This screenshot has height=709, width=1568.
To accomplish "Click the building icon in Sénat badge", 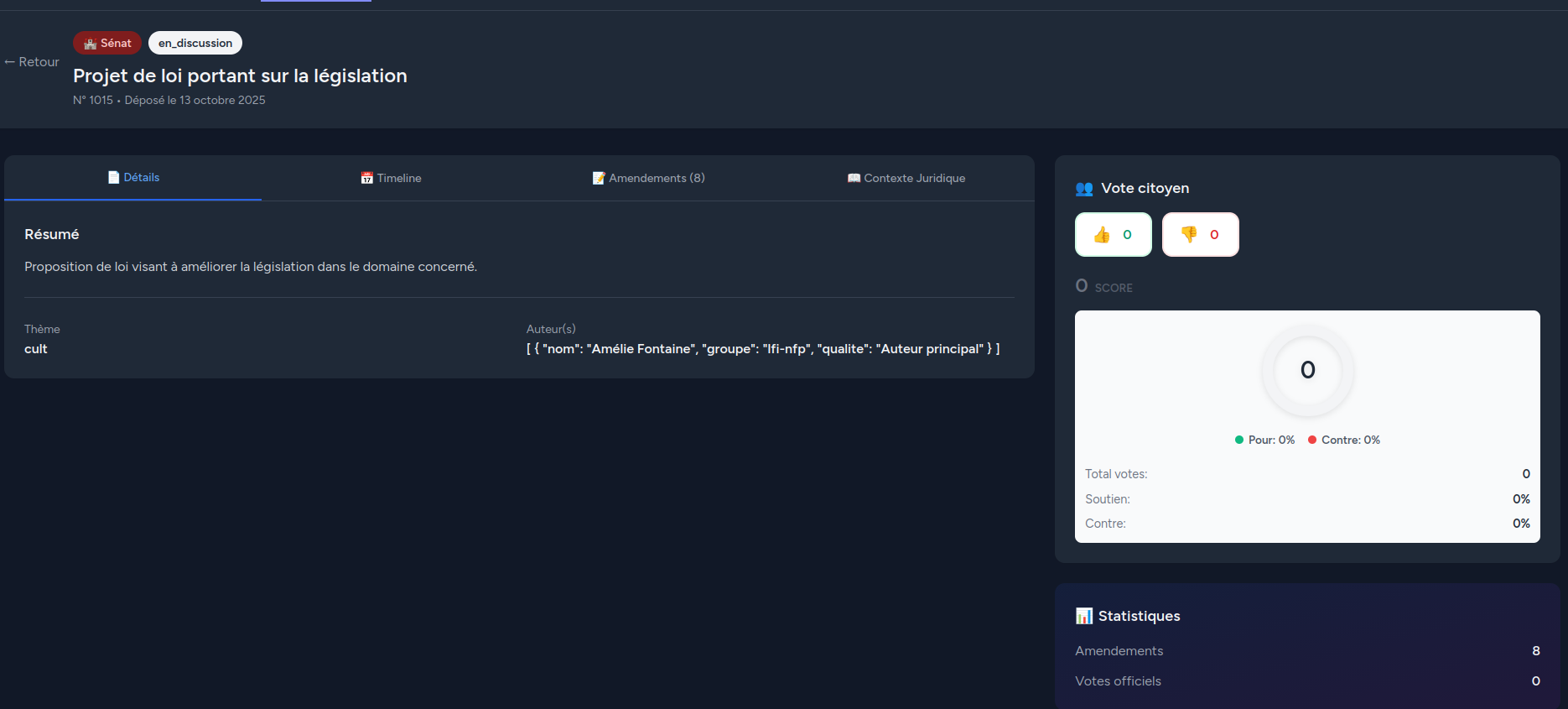I will click(91, 44).
